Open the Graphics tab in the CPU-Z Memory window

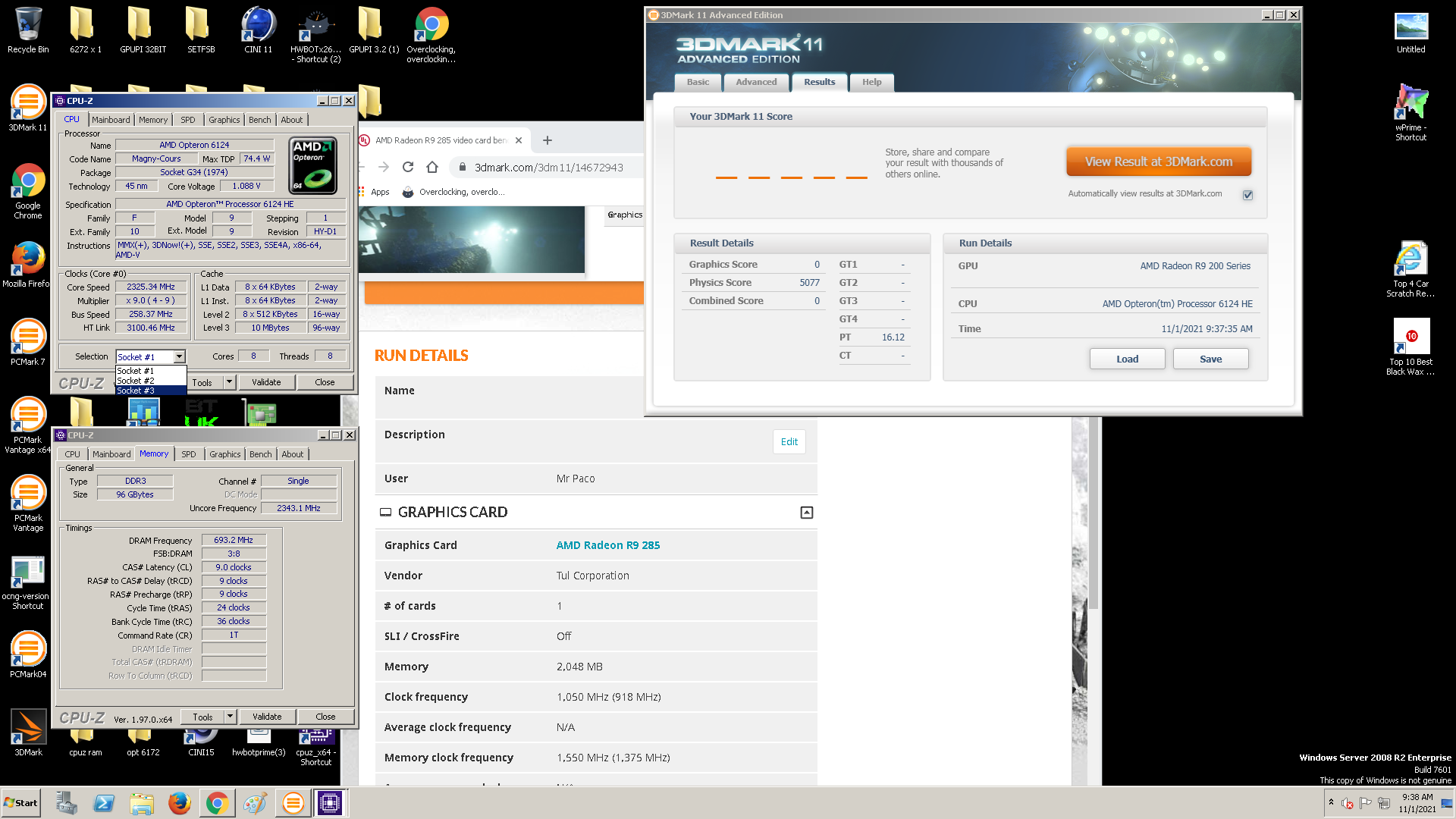(x=225, y=454)
